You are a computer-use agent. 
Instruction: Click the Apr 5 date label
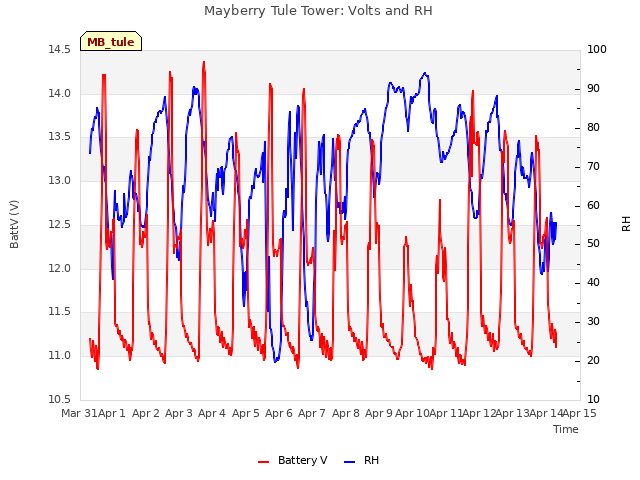[246, 413]
